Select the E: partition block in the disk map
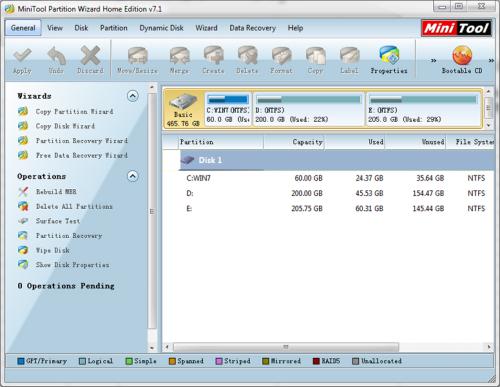 point(423,109)
